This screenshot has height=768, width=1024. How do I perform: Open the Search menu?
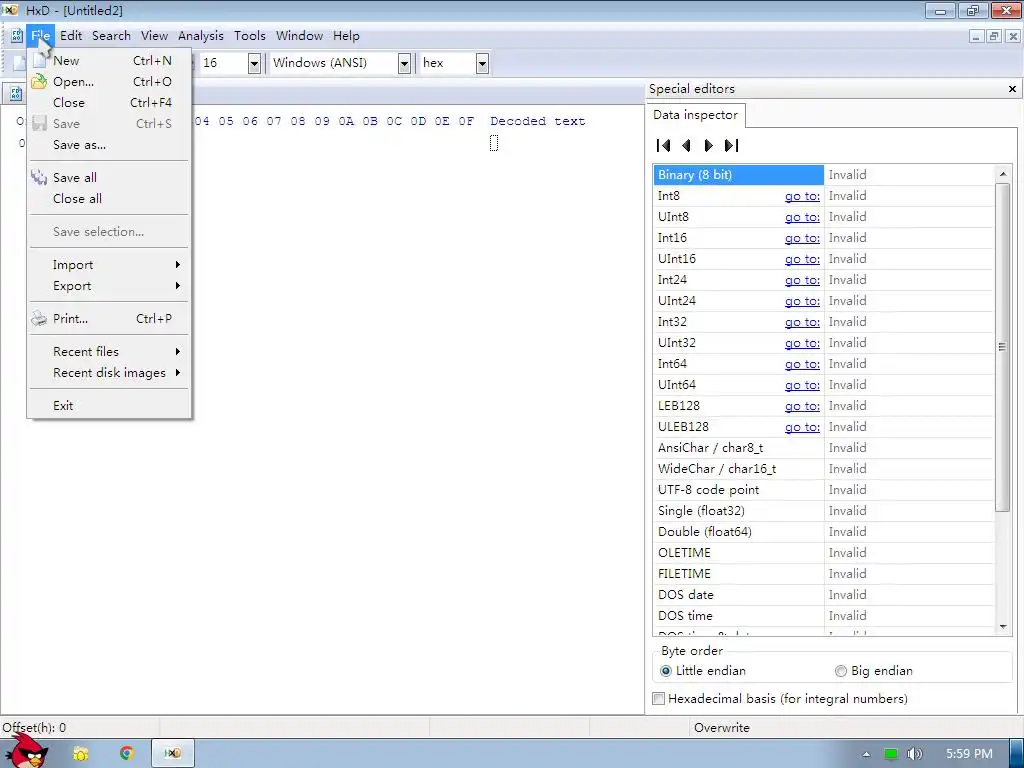pyautogui.click(x=111, y=36)
